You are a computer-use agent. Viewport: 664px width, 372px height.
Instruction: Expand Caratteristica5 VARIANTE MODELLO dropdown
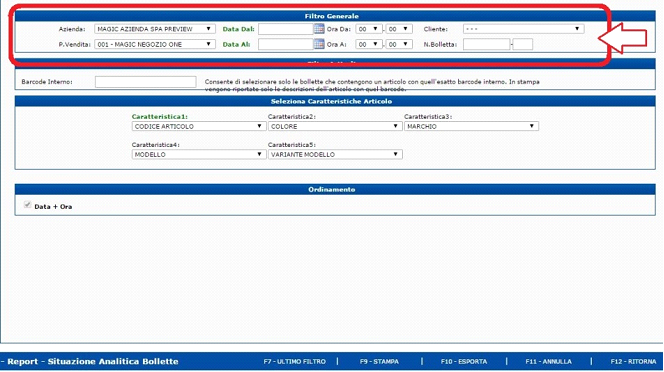pos(335,155)
